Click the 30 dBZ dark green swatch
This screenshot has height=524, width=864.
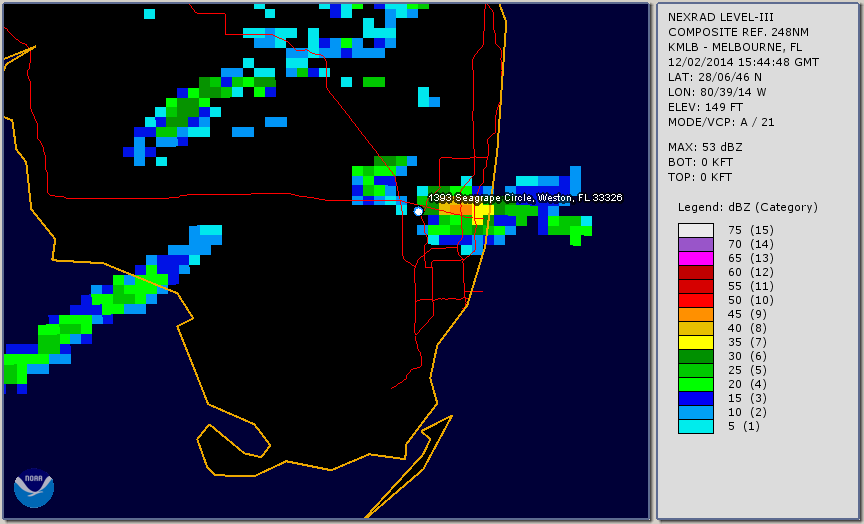click(x=696, y=356)
